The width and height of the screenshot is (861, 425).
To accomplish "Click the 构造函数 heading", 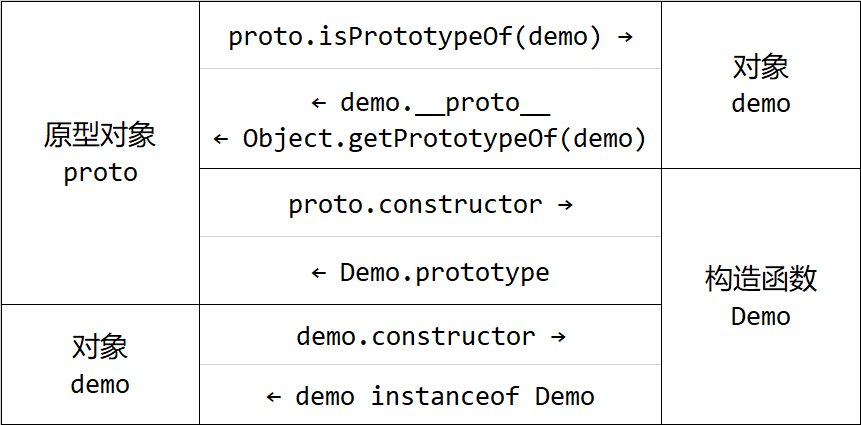I will click(761, 278).
